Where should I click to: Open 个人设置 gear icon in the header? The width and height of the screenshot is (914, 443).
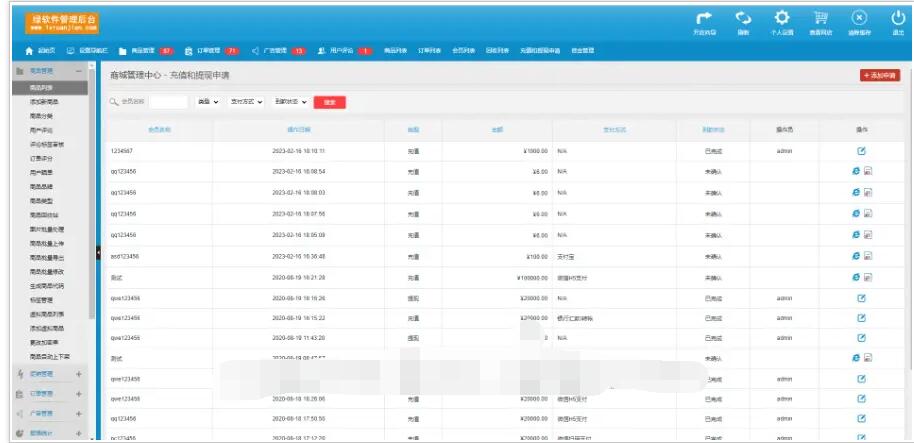tap(781, 19)
